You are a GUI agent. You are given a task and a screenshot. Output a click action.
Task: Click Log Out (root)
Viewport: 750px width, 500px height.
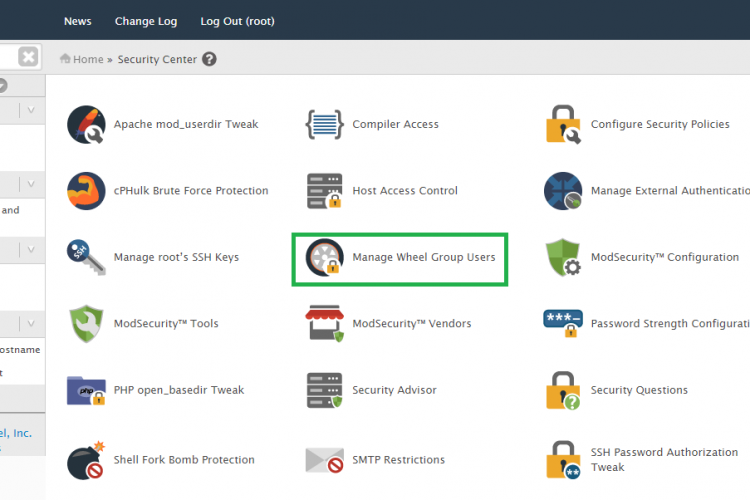point(237,22)
